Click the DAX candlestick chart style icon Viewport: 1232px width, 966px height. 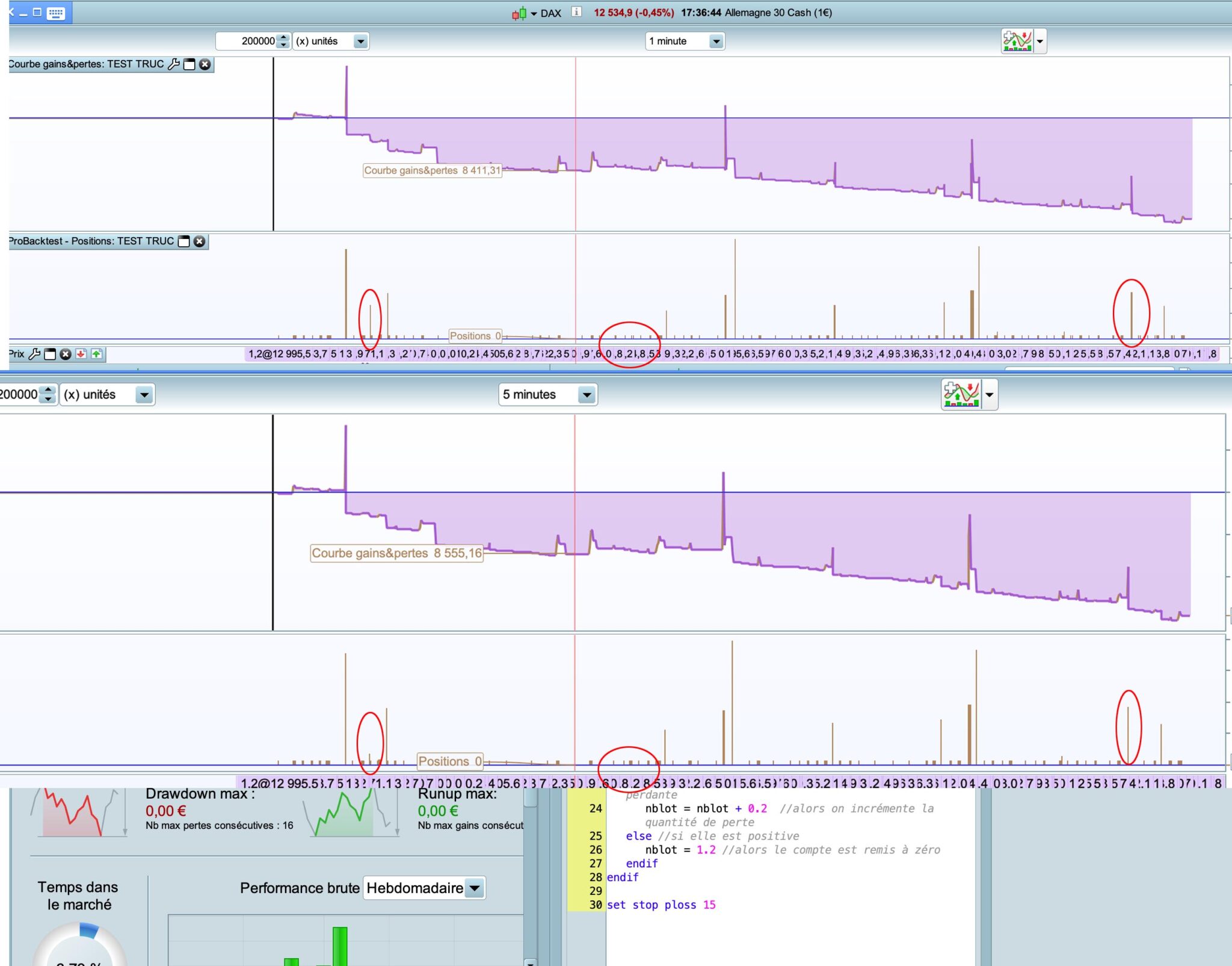click(x=519, y=13)
